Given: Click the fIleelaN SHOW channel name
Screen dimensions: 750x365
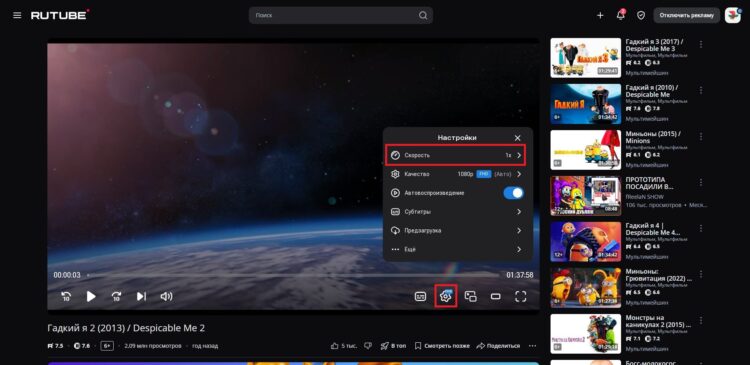Looking at the screenshot, I should pos(644,197).
